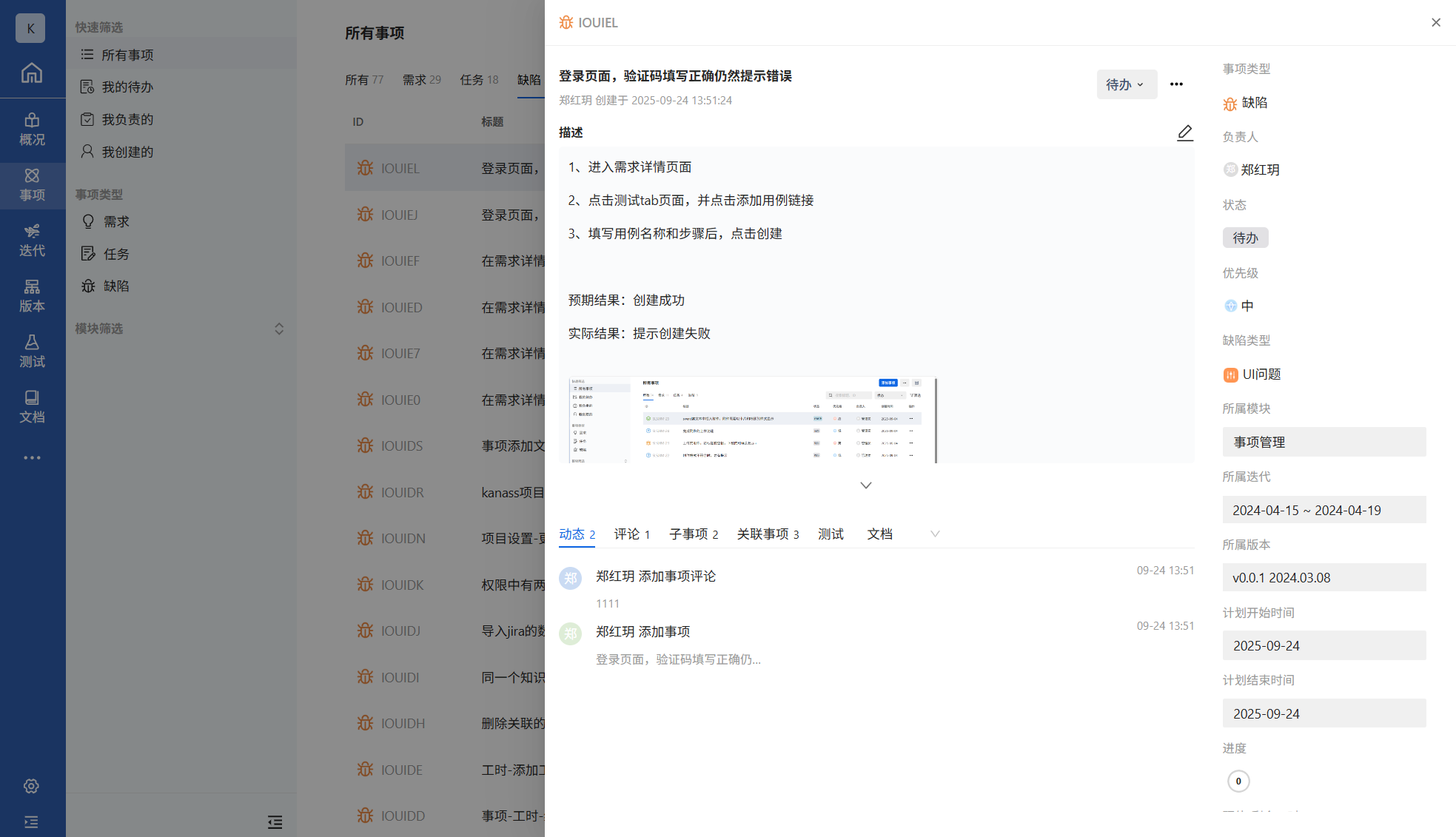Expand more tabs chevron after 文档
This screenshot has height=837, width=1456.
pos(935,534)
